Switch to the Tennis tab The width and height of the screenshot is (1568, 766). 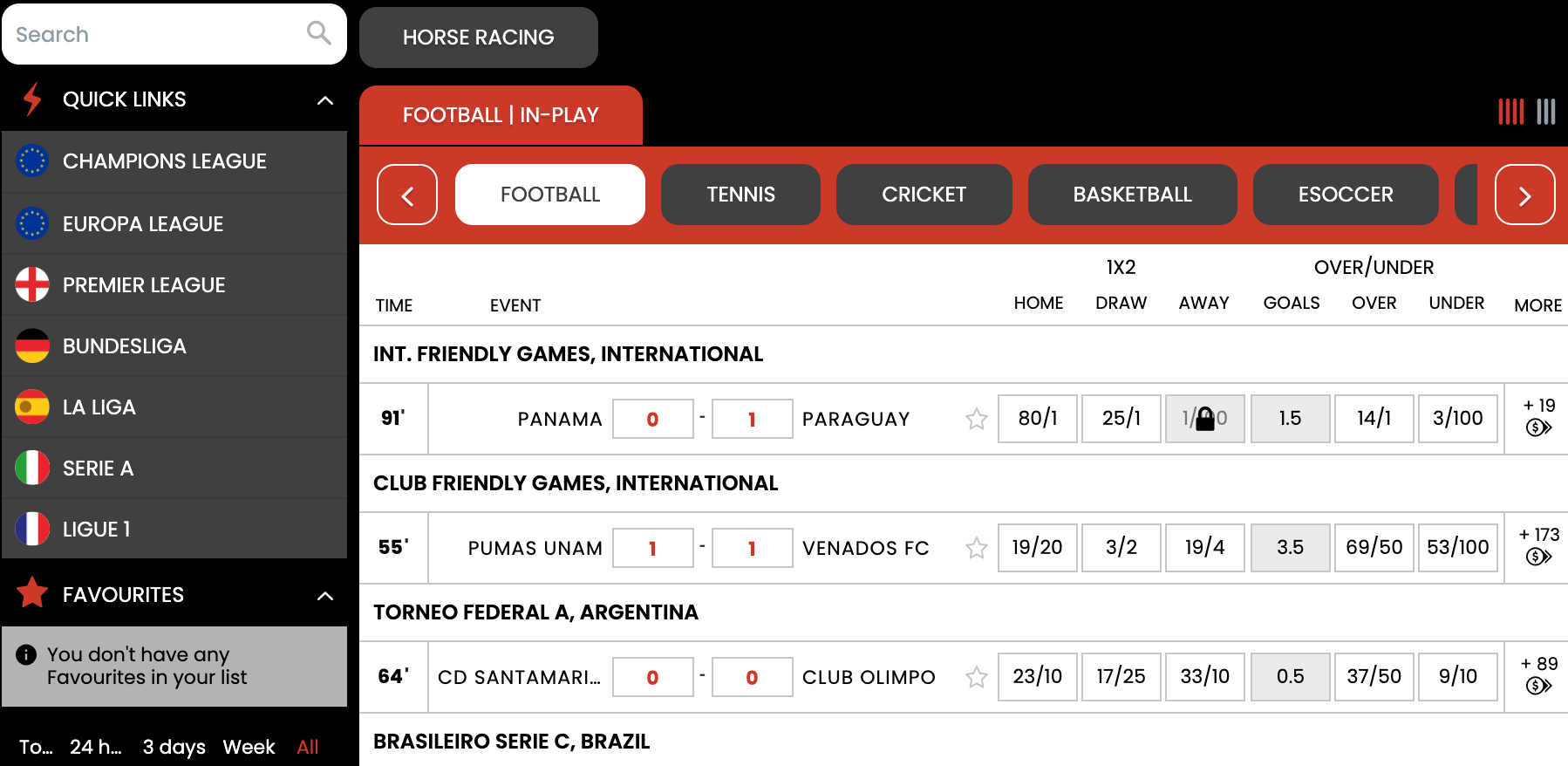(x=740, y=195)
